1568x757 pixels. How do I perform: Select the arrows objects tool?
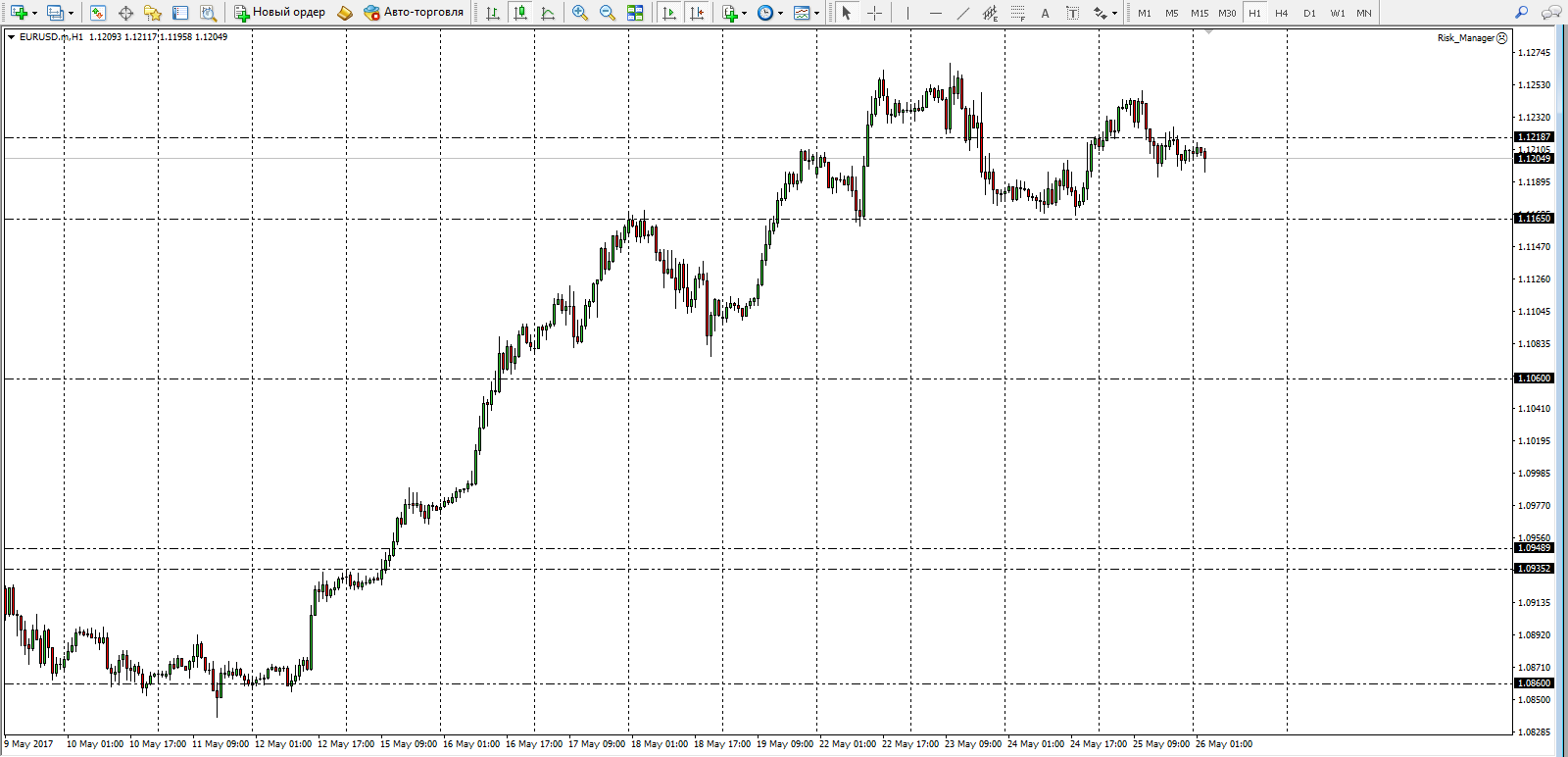click(x=1100, y=13)
